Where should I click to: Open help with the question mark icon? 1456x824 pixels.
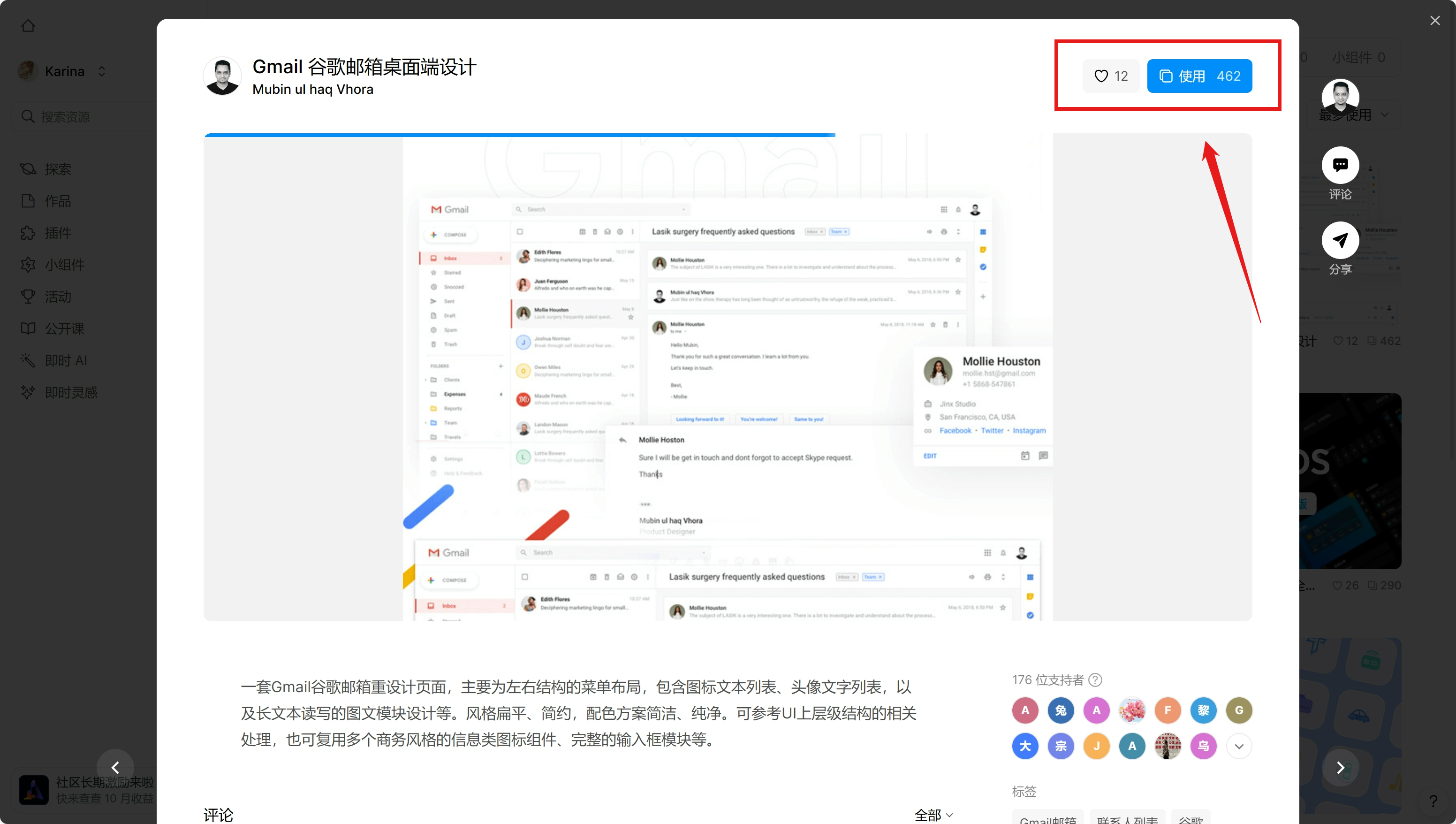click(1433, 801)
